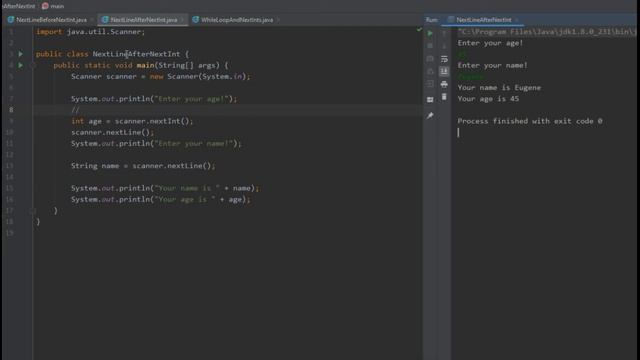The image size is (640, 360).
Task: Click 'Scanner scanner = new Scanner' line
Action: coord(160,76)
